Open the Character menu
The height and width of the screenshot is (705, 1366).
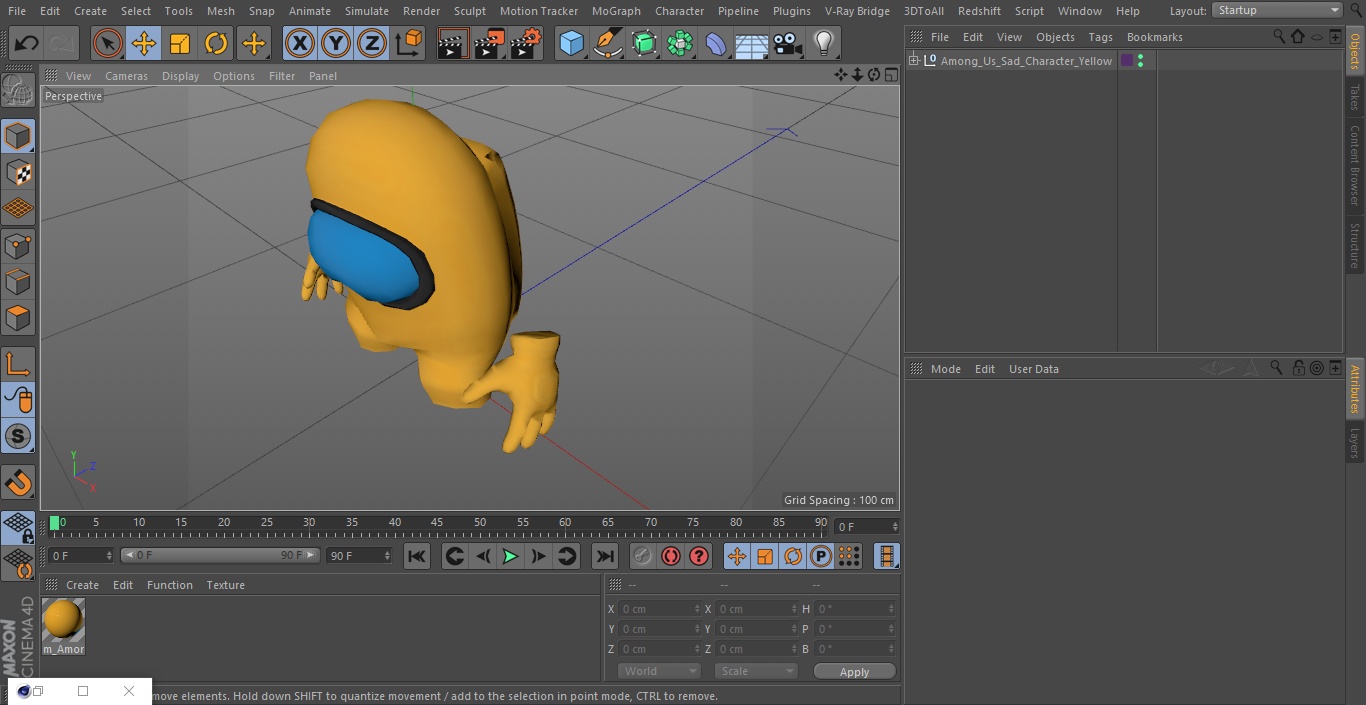point(680,11)
